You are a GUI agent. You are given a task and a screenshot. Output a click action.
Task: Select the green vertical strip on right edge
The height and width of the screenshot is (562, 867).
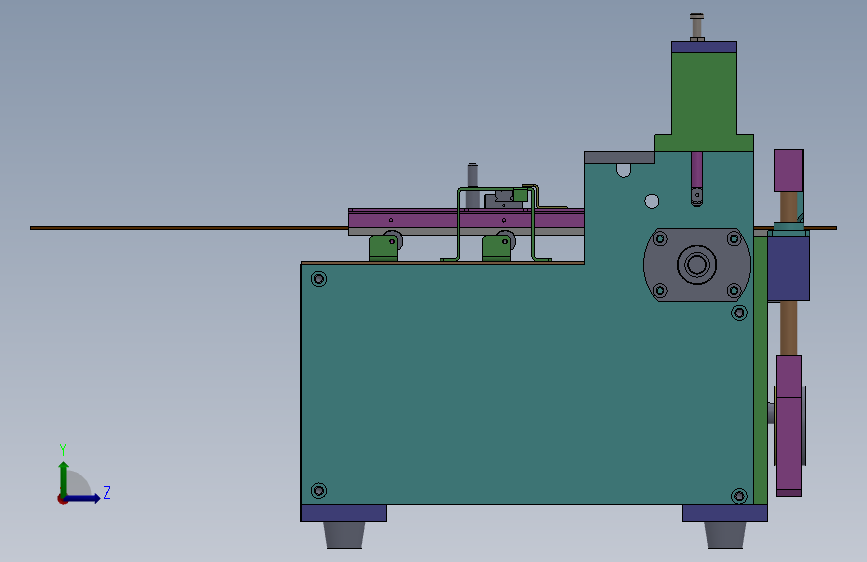pos(761,370)
